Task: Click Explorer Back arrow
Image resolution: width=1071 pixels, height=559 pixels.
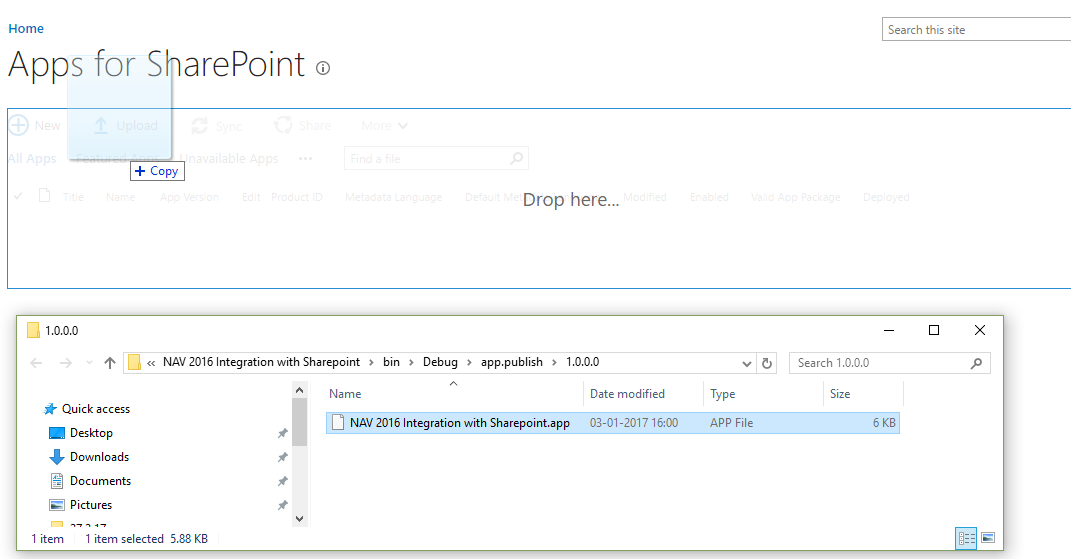Action: tap(36, 363)
